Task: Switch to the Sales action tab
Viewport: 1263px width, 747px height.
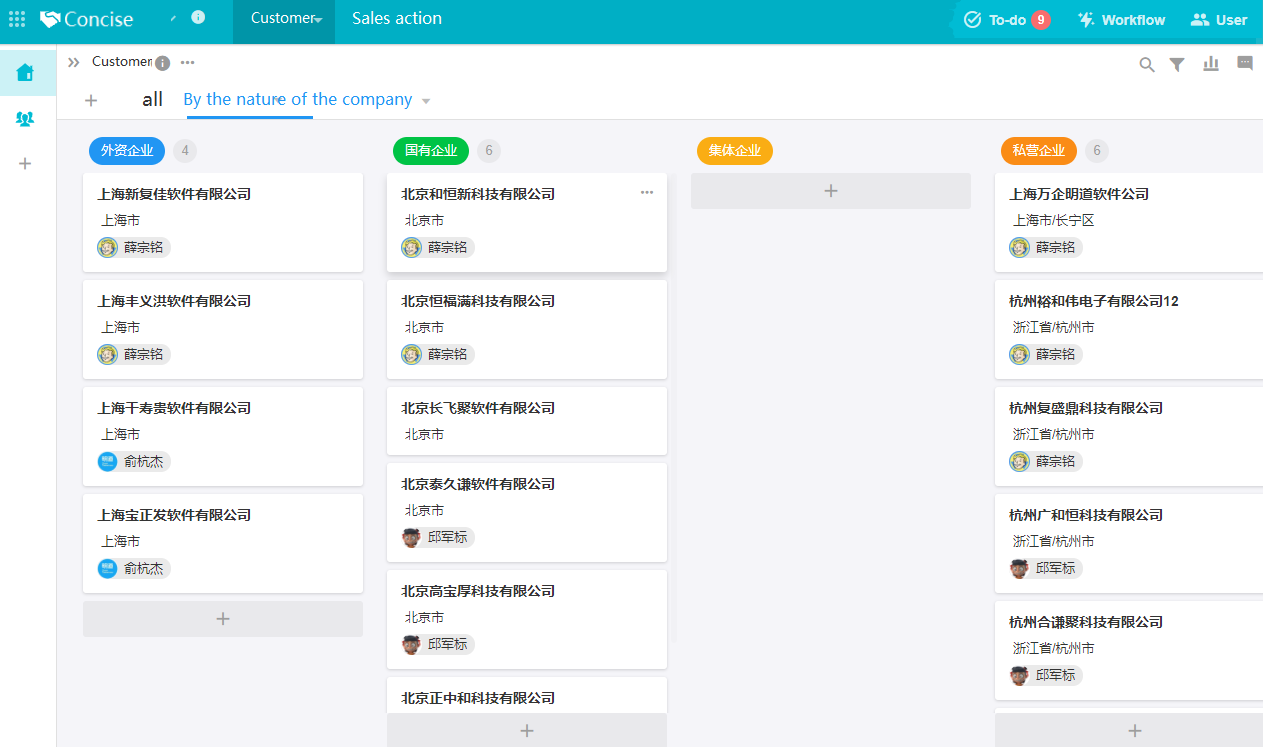Action: tap(397, 19)
